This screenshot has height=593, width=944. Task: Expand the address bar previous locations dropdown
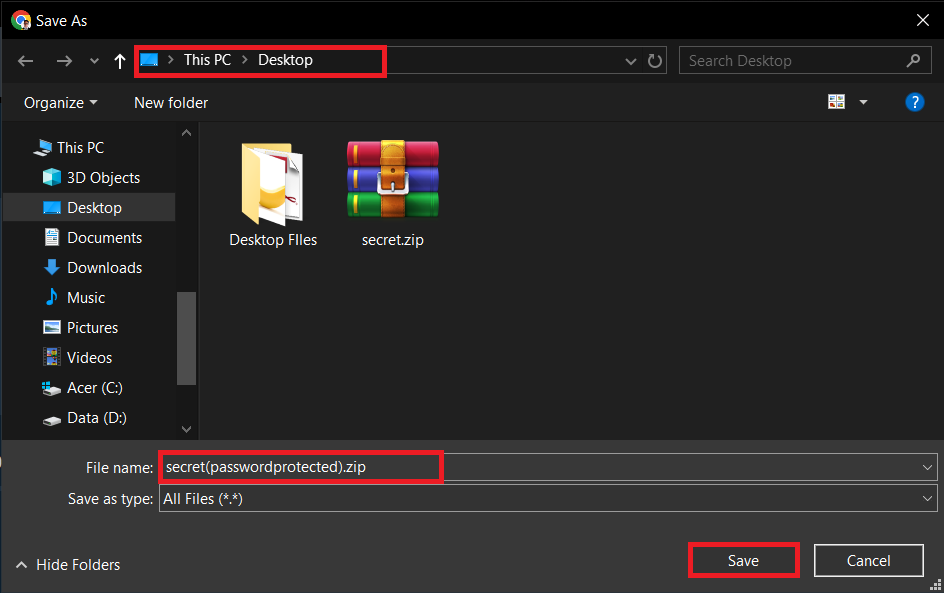[631, 61]
